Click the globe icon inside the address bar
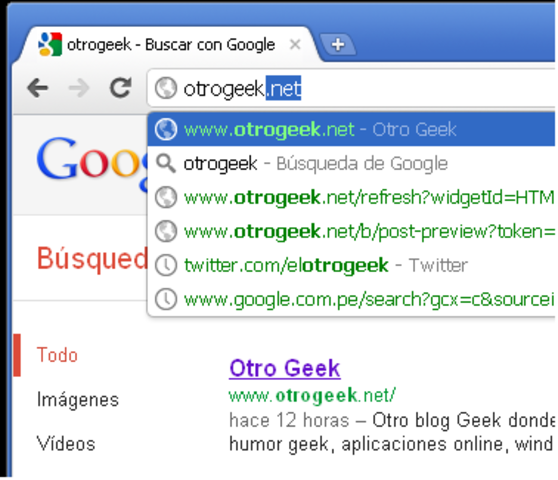558x480 pixels. (166, 88)
